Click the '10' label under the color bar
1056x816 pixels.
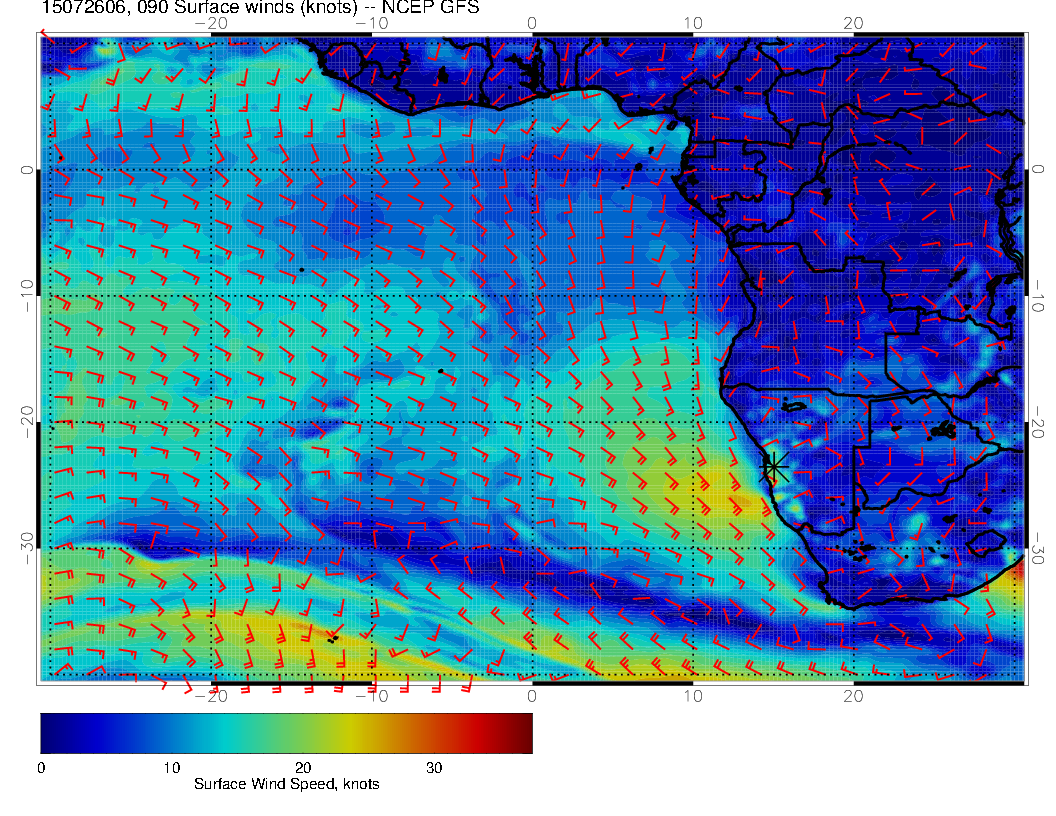(x=172, y=768)
